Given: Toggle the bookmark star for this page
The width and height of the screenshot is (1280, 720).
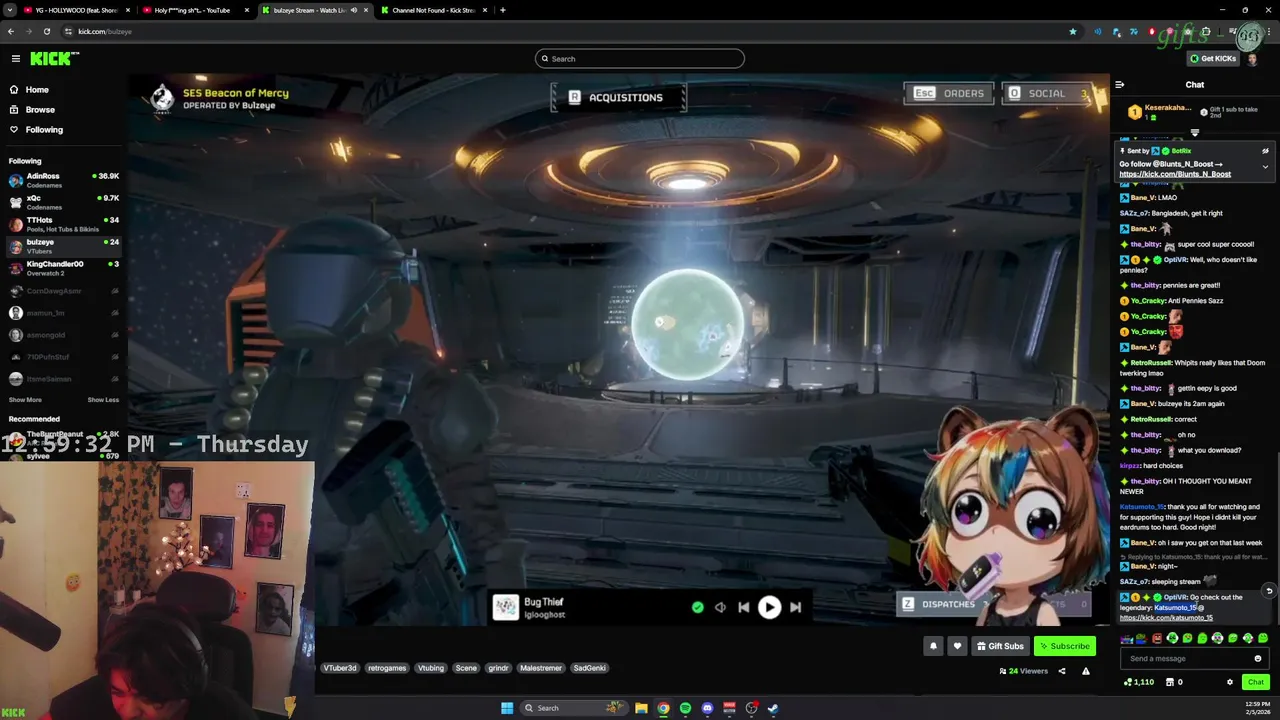Looking at the screenshot, I should tap(1073, 31).
